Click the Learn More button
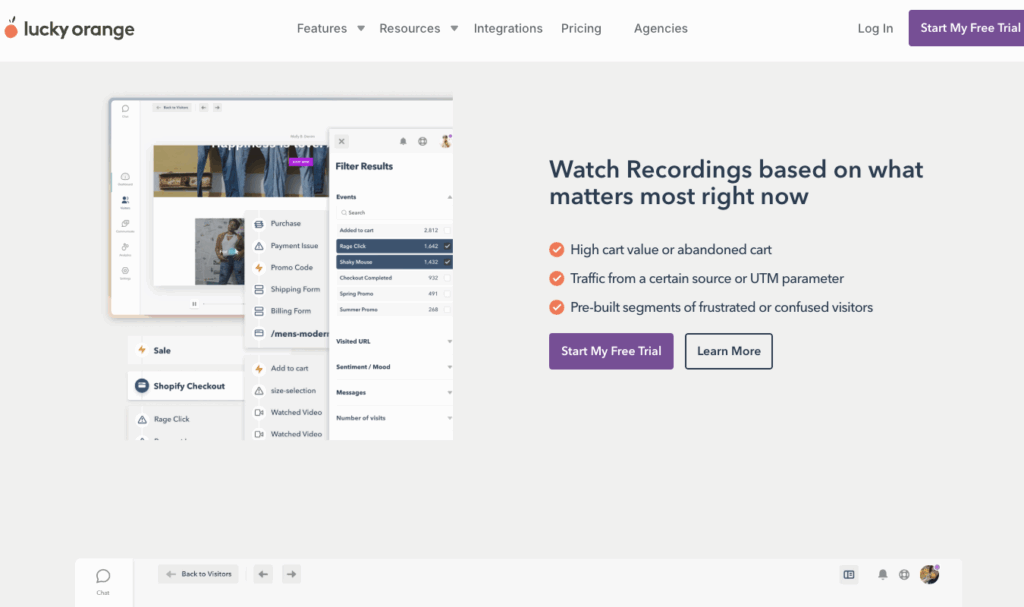 pos(728,351)
